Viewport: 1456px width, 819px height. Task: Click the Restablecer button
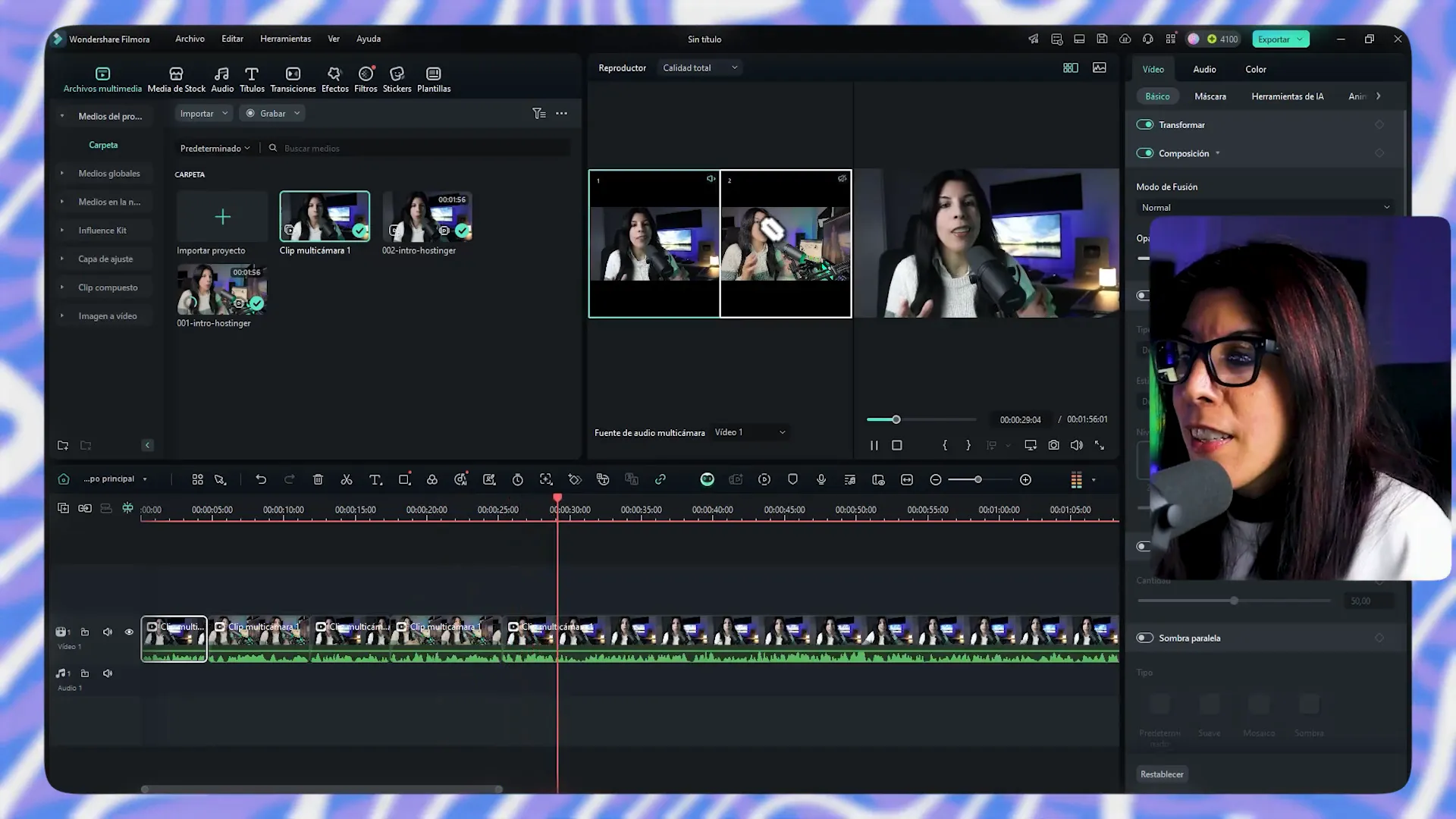(x=1162, y=774)
